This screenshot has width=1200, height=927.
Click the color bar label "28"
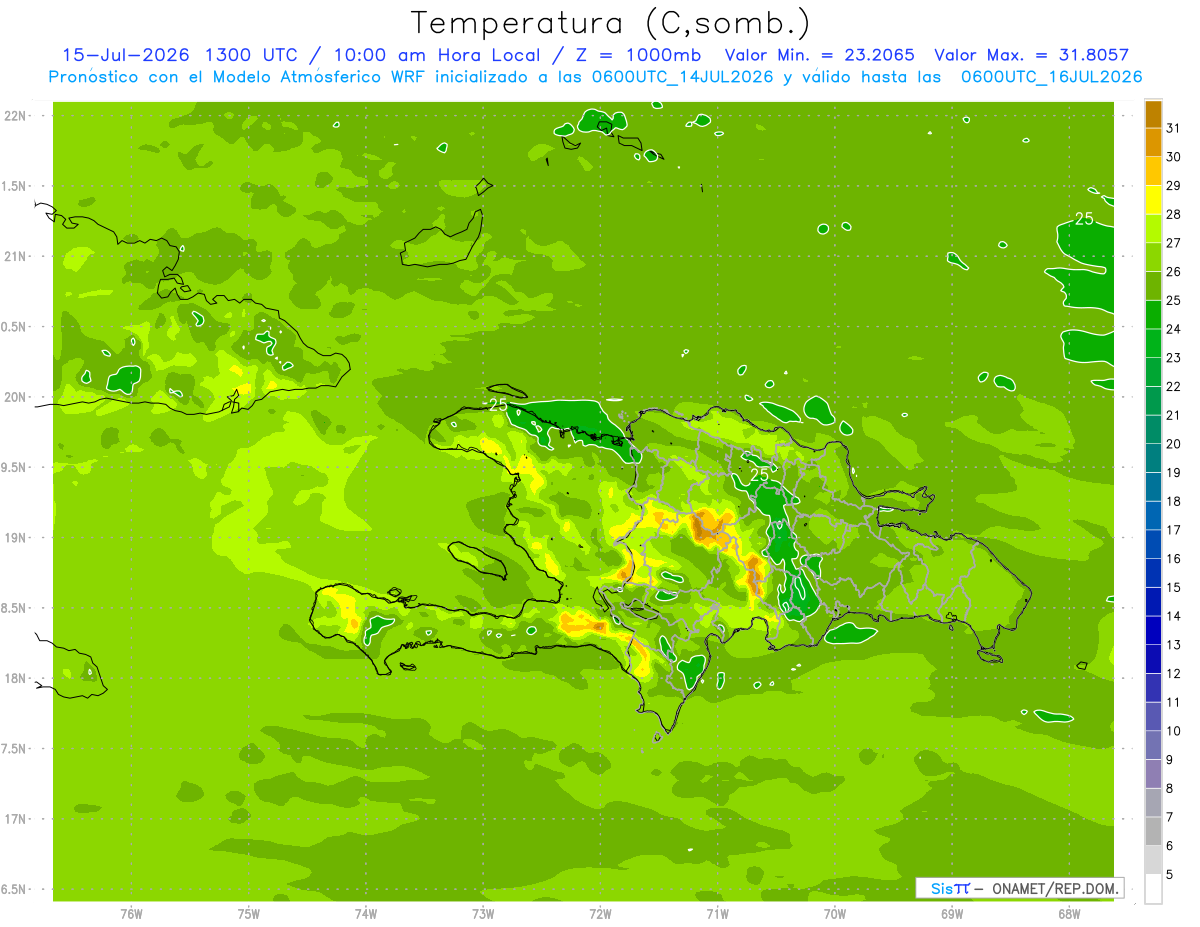(1174, 214)
